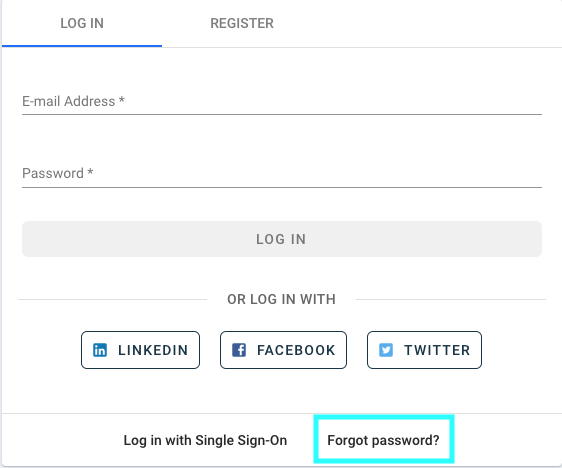The width and height of the screenshot is (562, 468).
Task: Open Log in with Single Sign-On
Action: tap(205, 440)
